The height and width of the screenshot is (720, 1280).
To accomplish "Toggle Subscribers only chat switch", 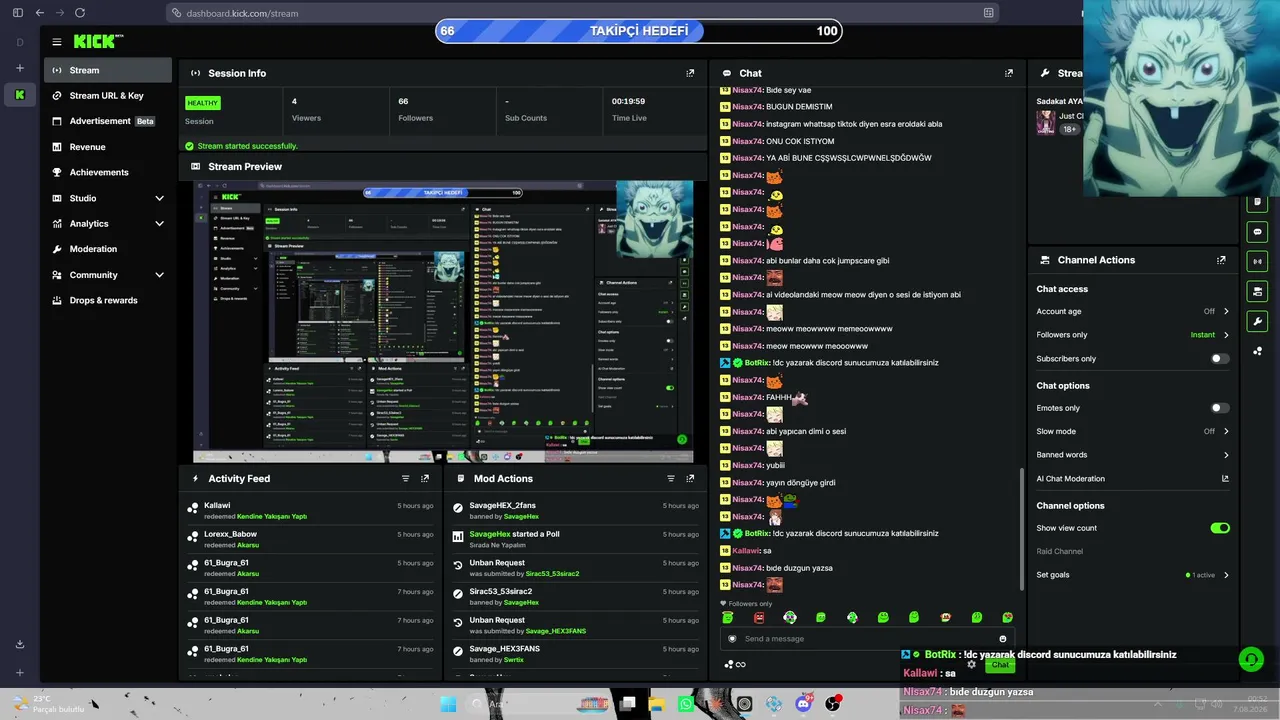I will click(1220, 359).
